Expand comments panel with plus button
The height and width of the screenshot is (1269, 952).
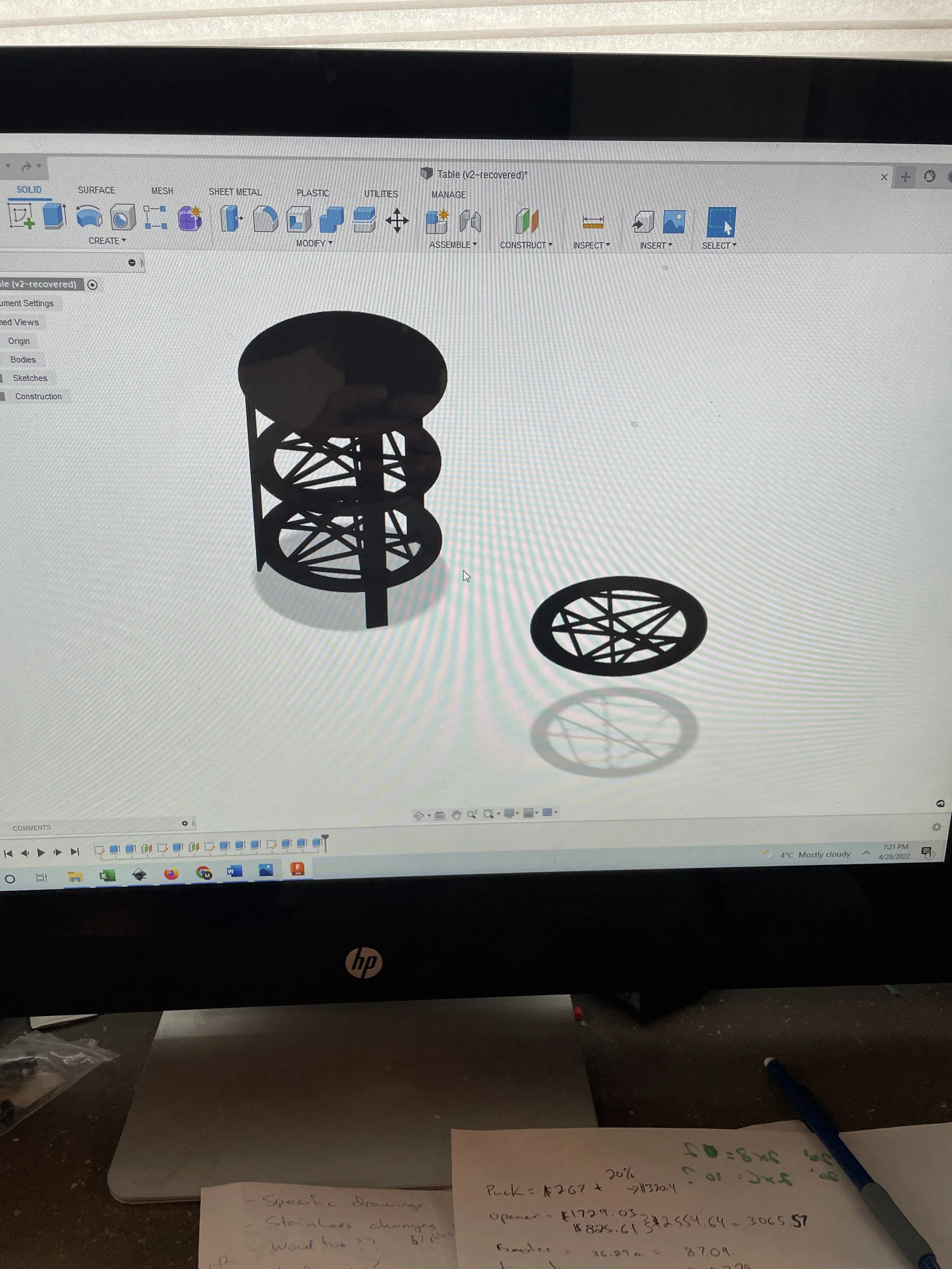[185, 823]
